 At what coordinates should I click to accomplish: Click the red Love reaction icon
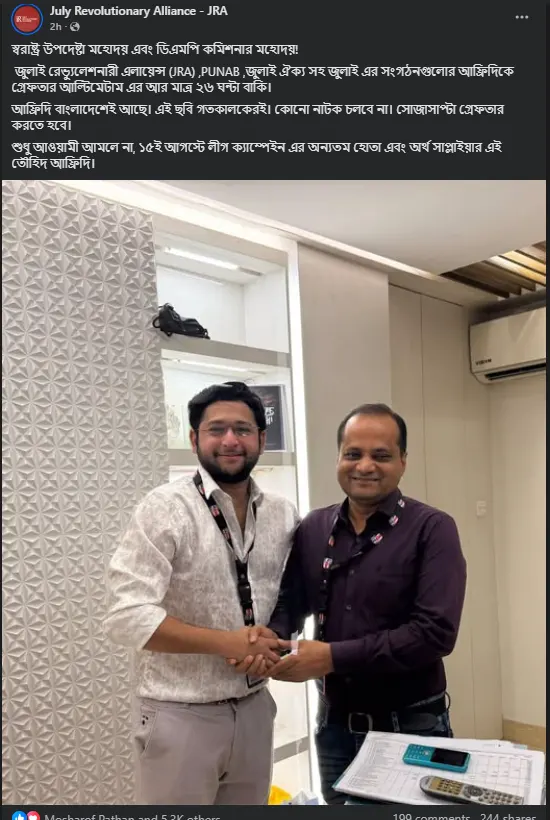coord(33,816)
